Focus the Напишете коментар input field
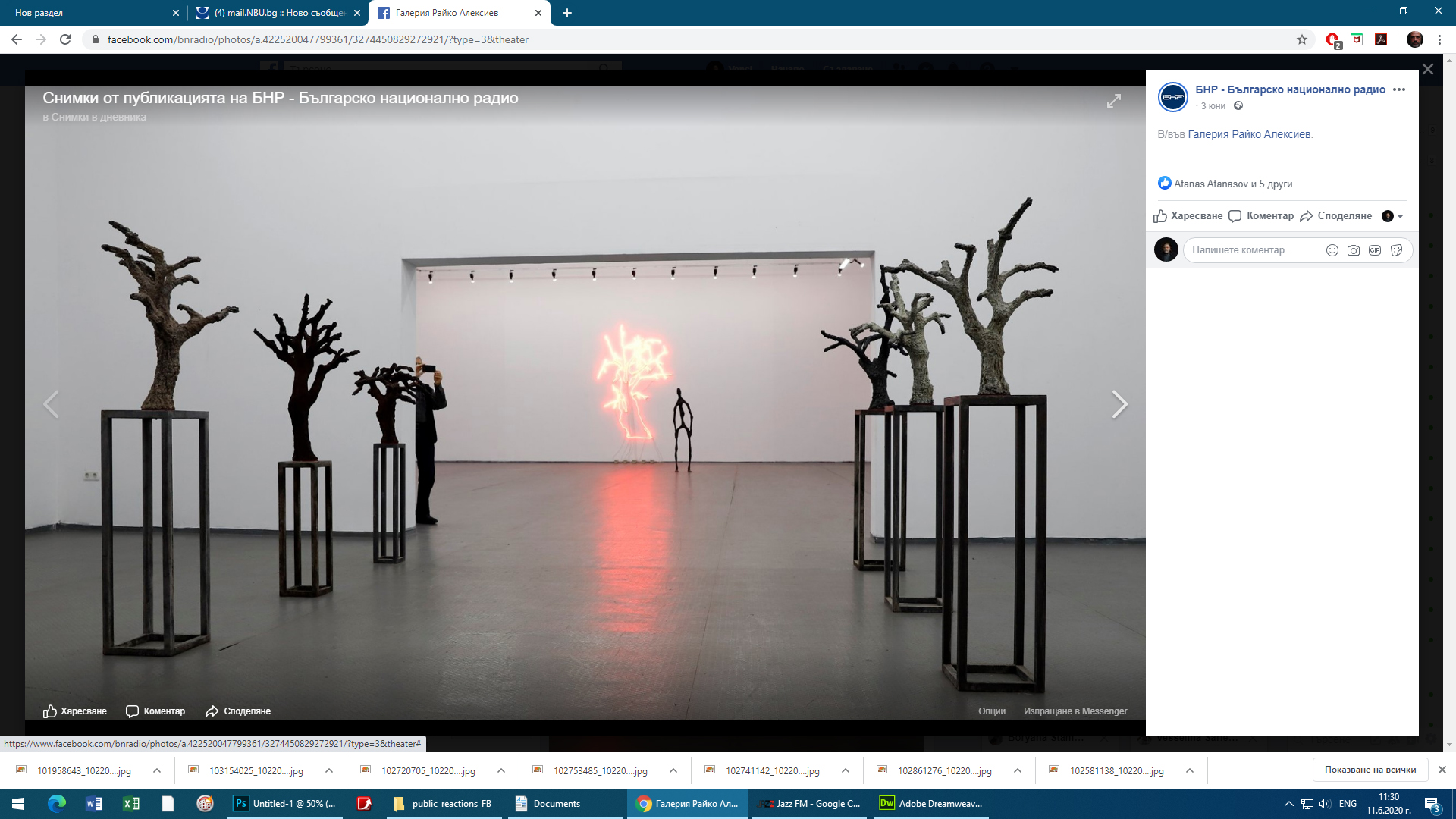 tap(1254, 250)
